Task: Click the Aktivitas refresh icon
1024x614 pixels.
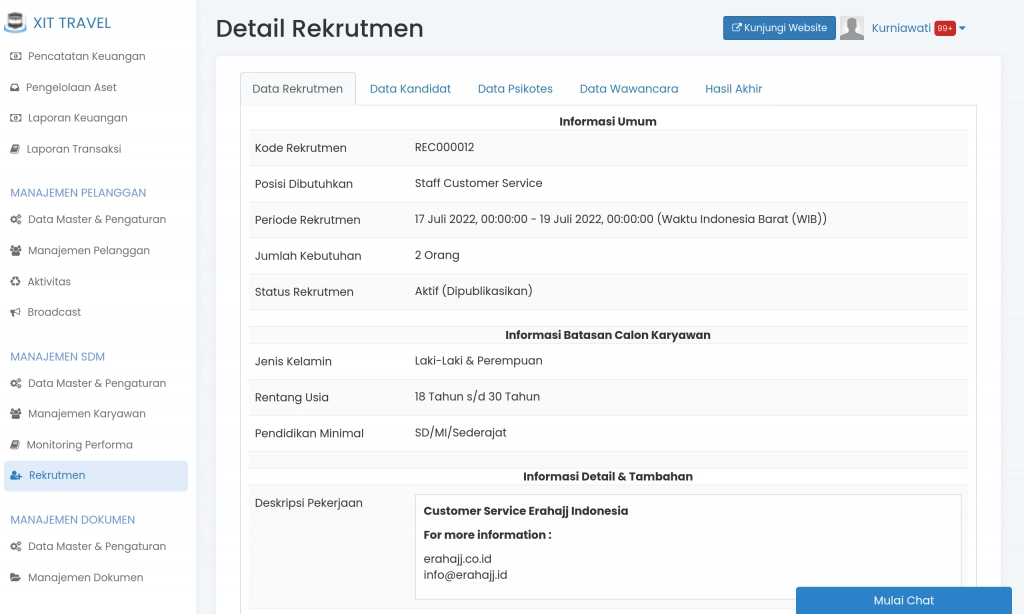Action: (x=14, y=281)
